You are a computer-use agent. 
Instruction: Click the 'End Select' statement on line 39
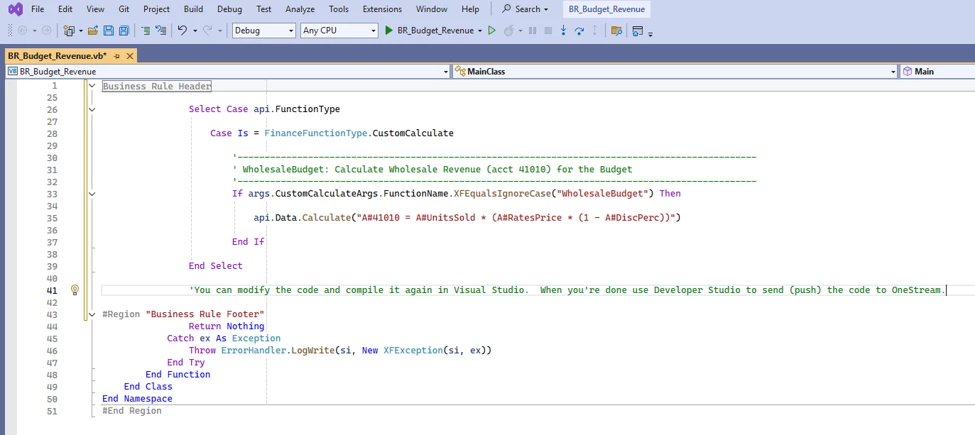(x=216, y=265)
